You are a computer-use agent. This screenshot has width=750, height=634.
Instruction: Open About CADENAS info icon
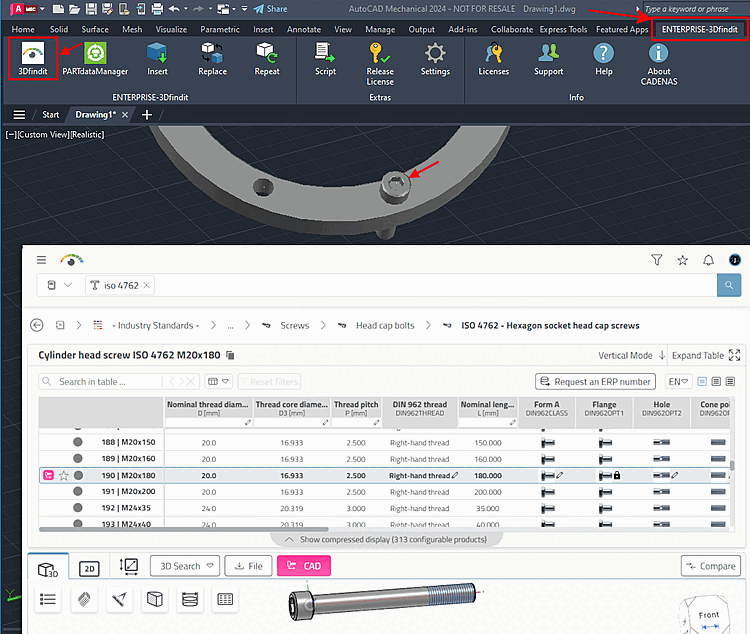click(x=659, y=63)
